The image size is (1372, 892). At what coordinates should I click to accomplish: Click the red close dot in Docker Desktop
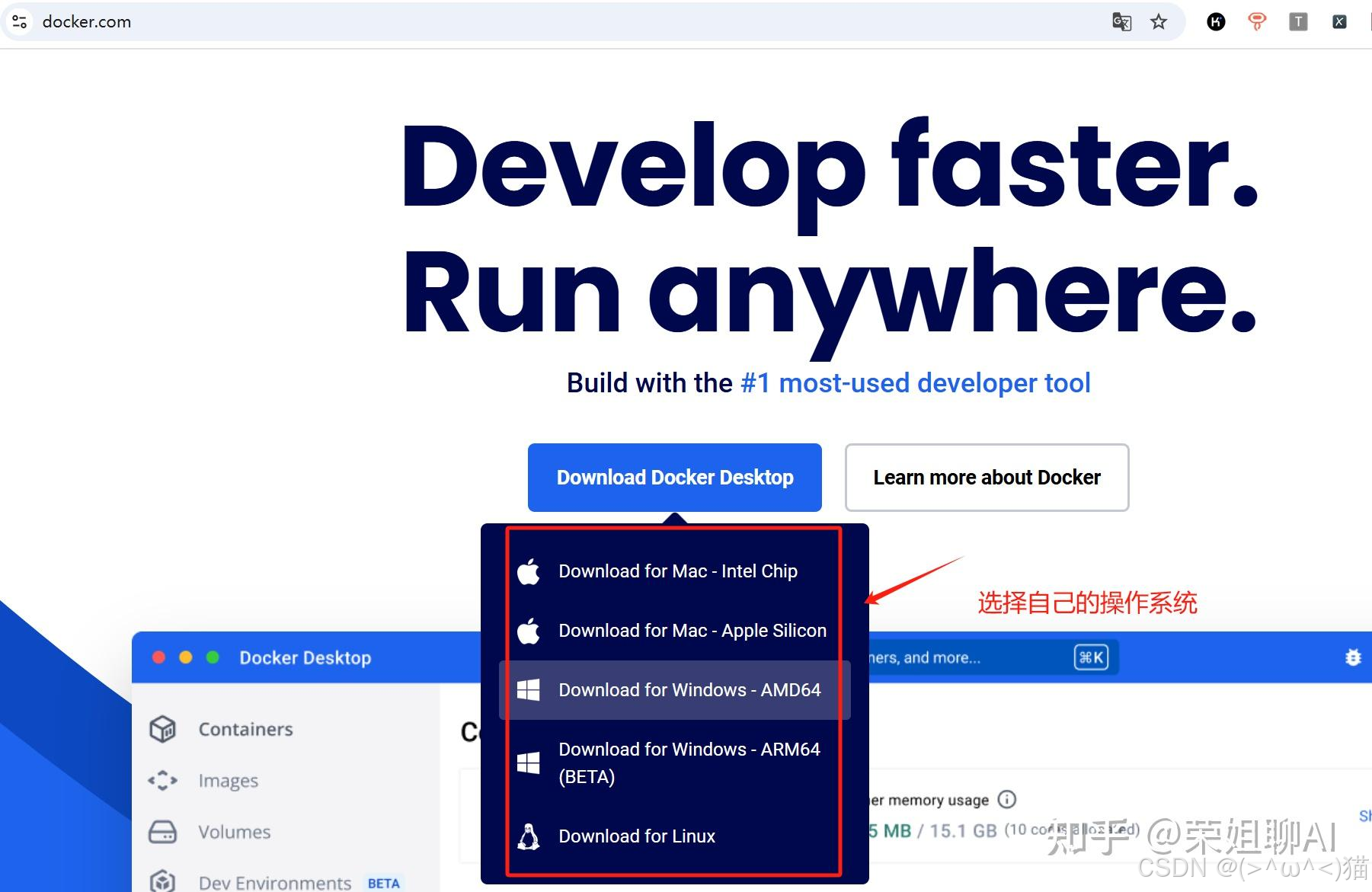click(x=158, y=657)
